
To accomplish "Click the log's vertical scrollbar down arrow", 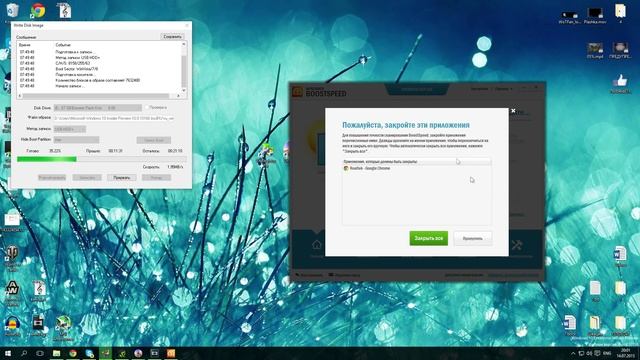I will pos(184,90).
